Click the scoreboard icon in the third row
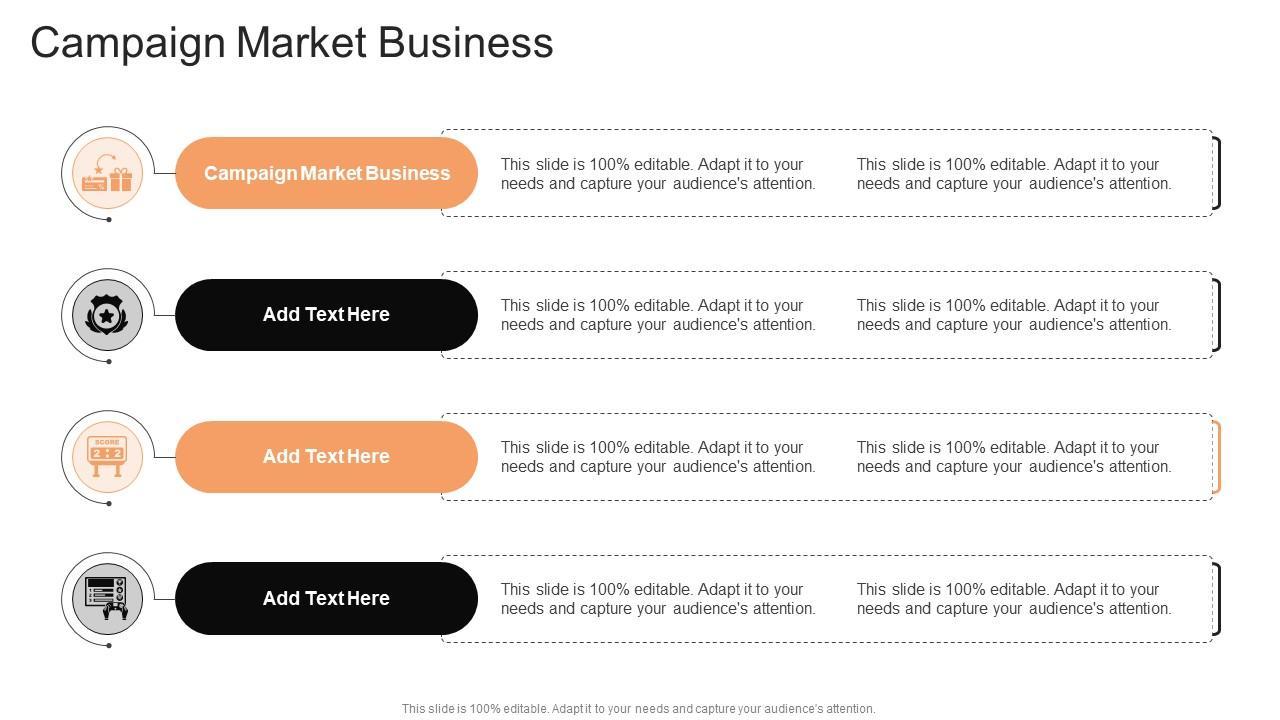Screen dimensions: 1280x720 pos(107,457)
